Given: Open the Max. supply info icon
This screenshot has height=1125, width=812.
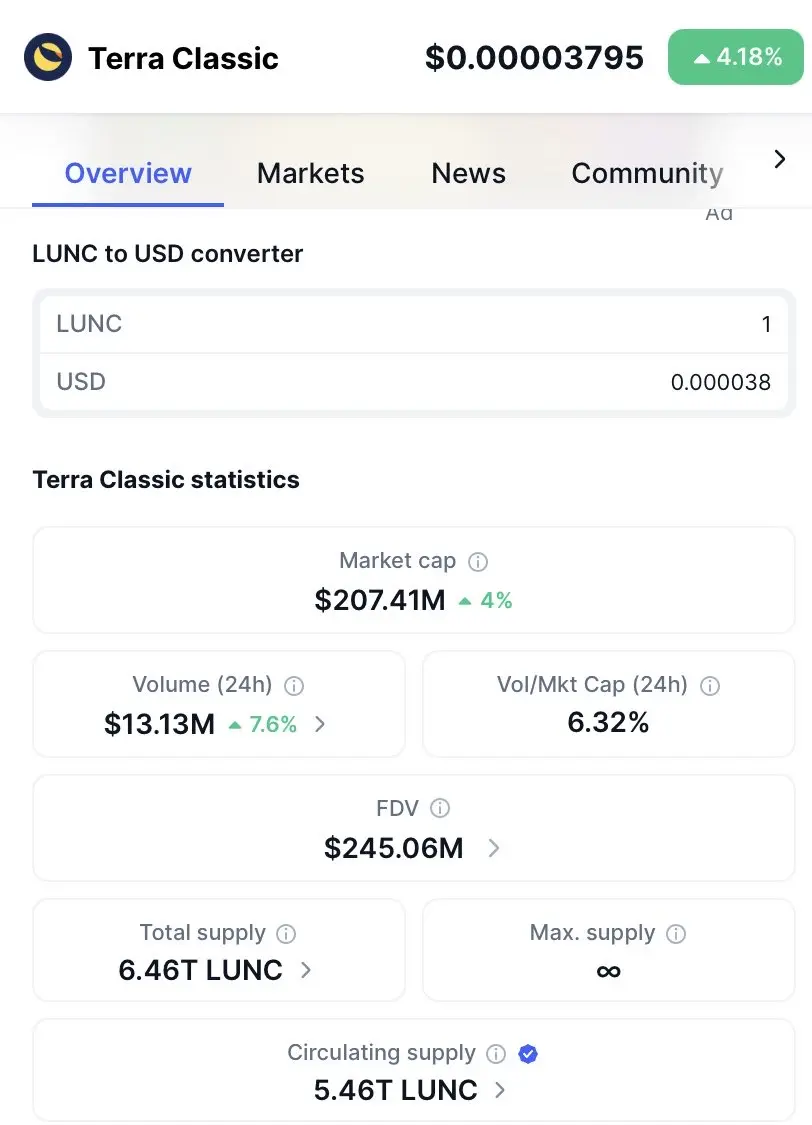Looking at the screenshot, I should [676, 933].
